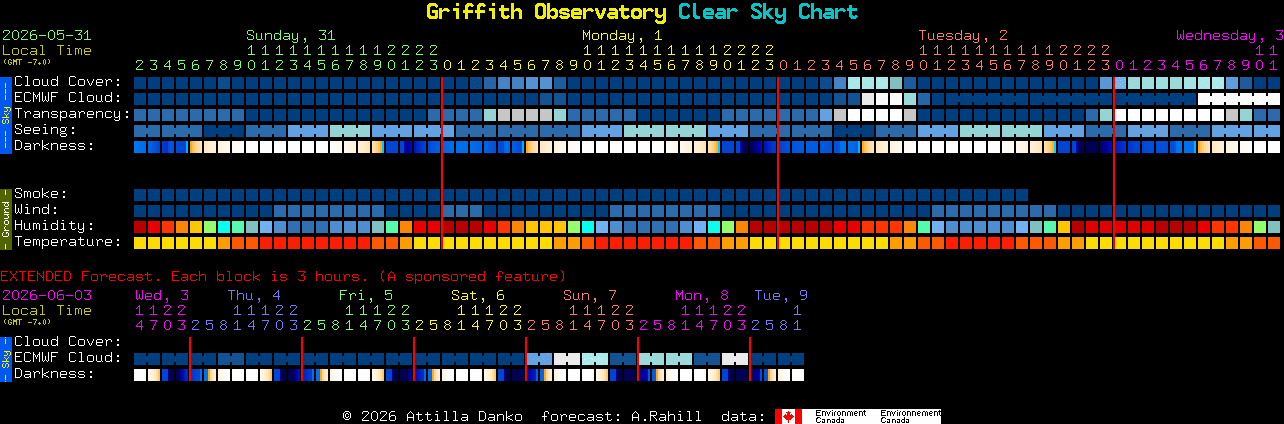
Task: Select the Monday, 1 day heading
Action: (x=622, y=36)
